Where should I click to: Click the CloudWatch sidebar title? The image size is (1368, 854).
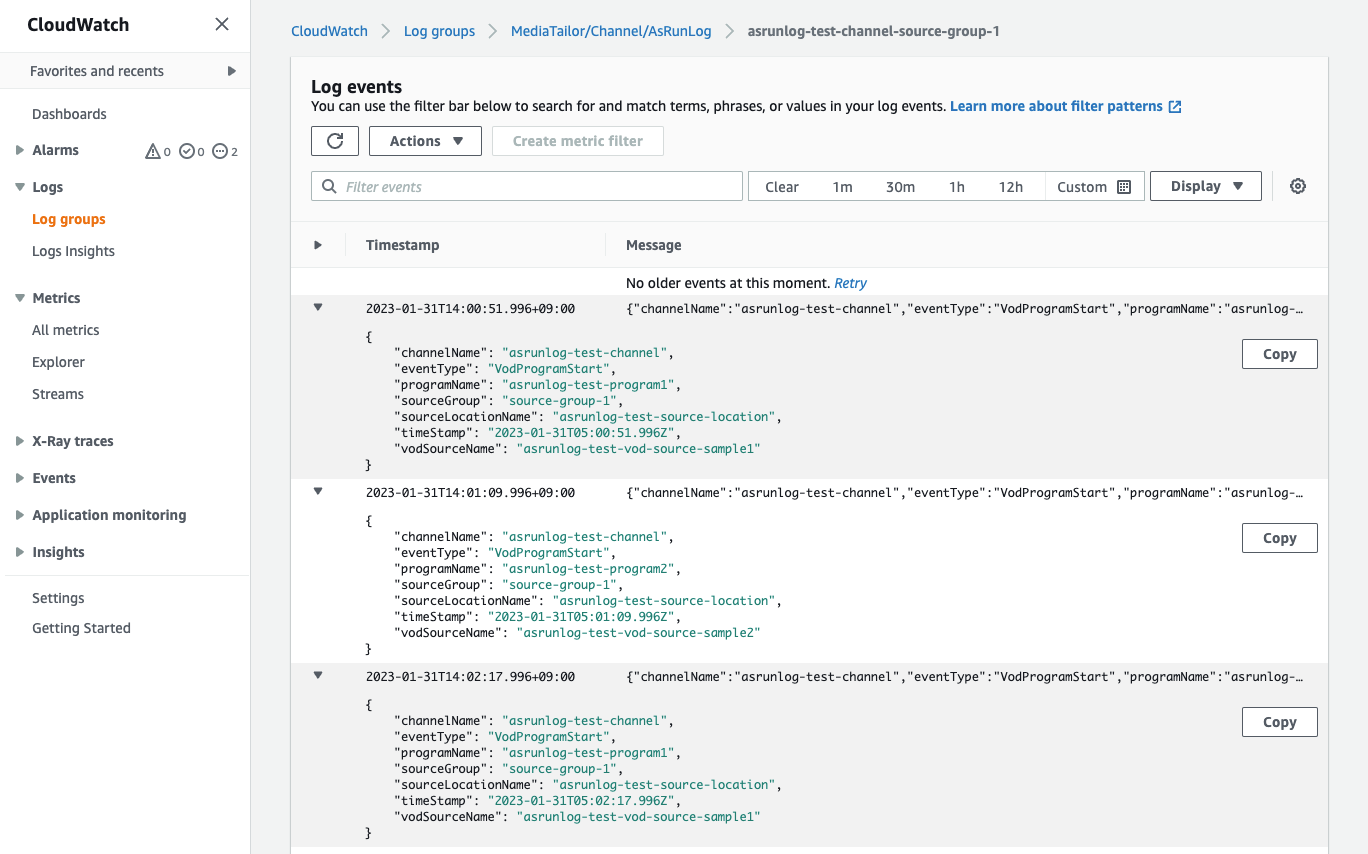pos(78,25)
